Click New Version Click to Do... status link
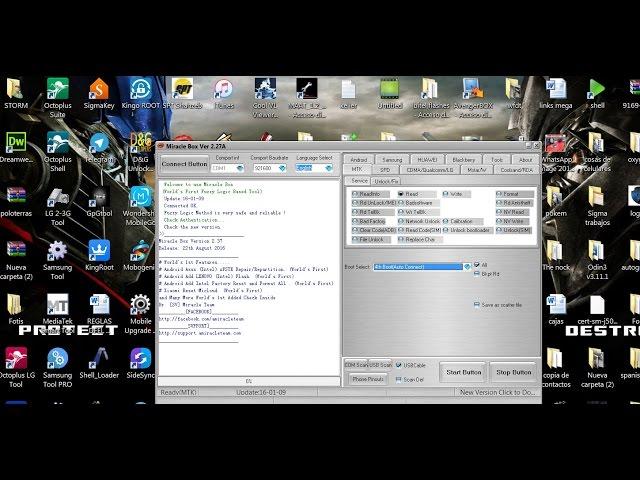The height and width of the screenshot is (480, 640). (497, 392)
